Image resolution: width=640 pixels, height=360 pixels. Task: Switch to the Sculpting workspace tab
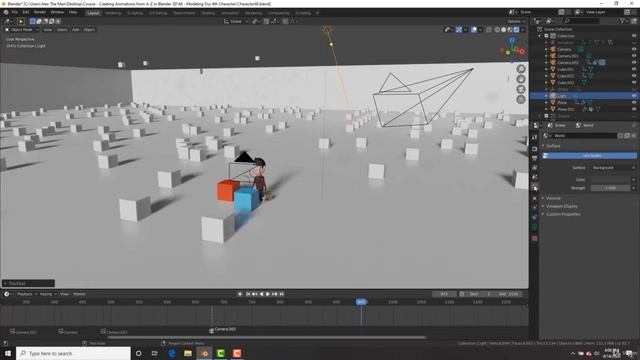(x=135, y=13)
